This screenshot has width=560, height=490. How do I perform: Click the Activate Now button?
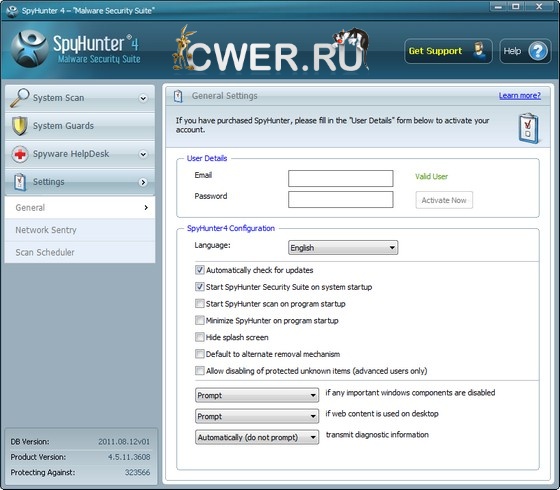(444, 200)
